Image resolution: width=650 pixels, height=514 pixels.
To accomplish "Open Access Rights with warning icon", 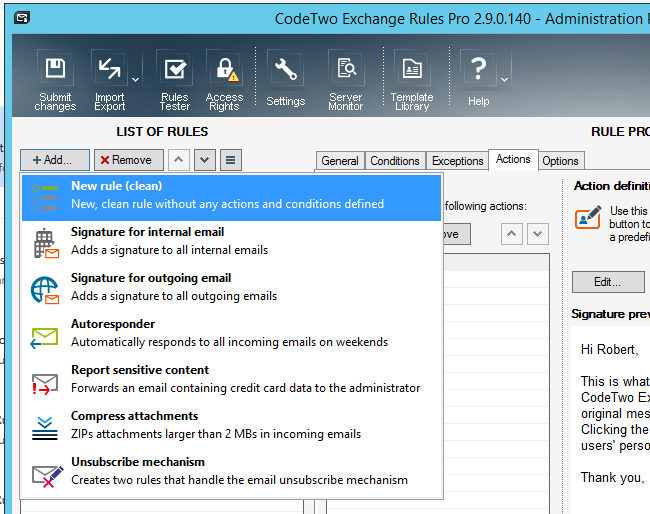I will click(x=224, y=80).
